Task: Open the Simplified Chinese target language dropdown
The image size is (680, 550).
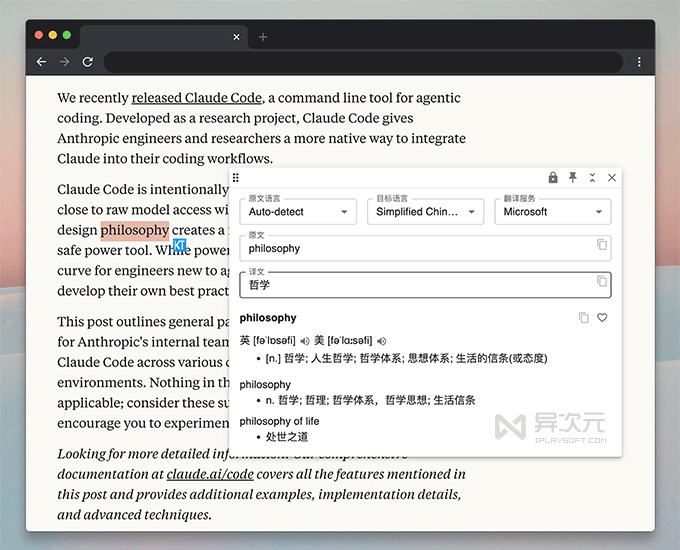Action: pos(425,212)
